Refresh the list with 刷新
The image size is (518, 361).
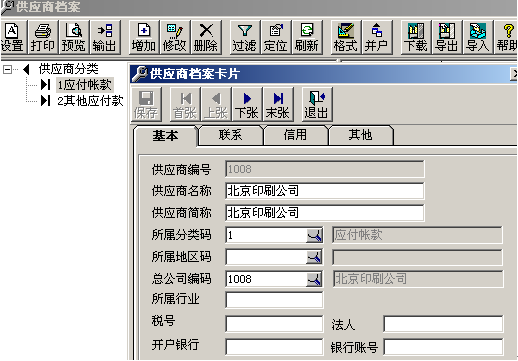(x=307, y=37)
